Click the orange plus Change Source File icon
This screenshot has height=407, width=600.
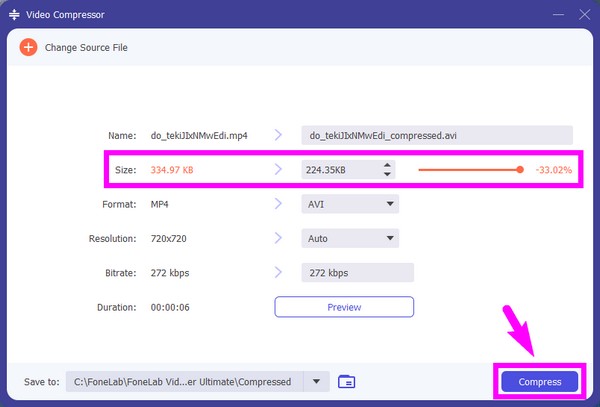28,47
